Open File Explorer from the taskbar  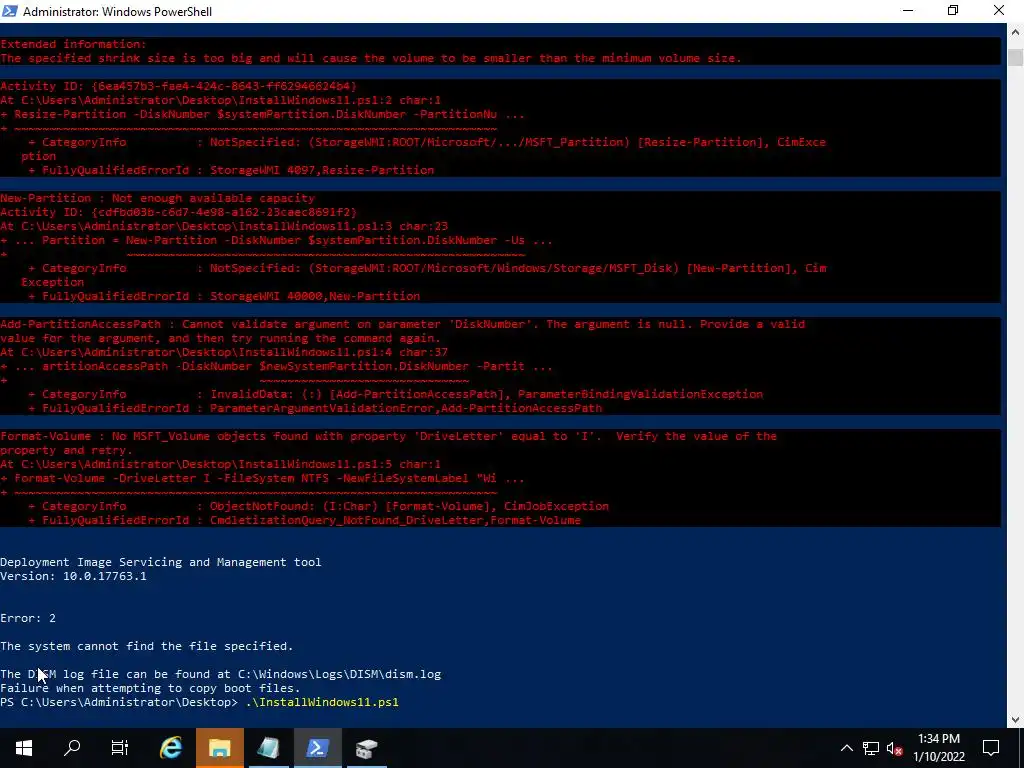(x=219, y=748)
